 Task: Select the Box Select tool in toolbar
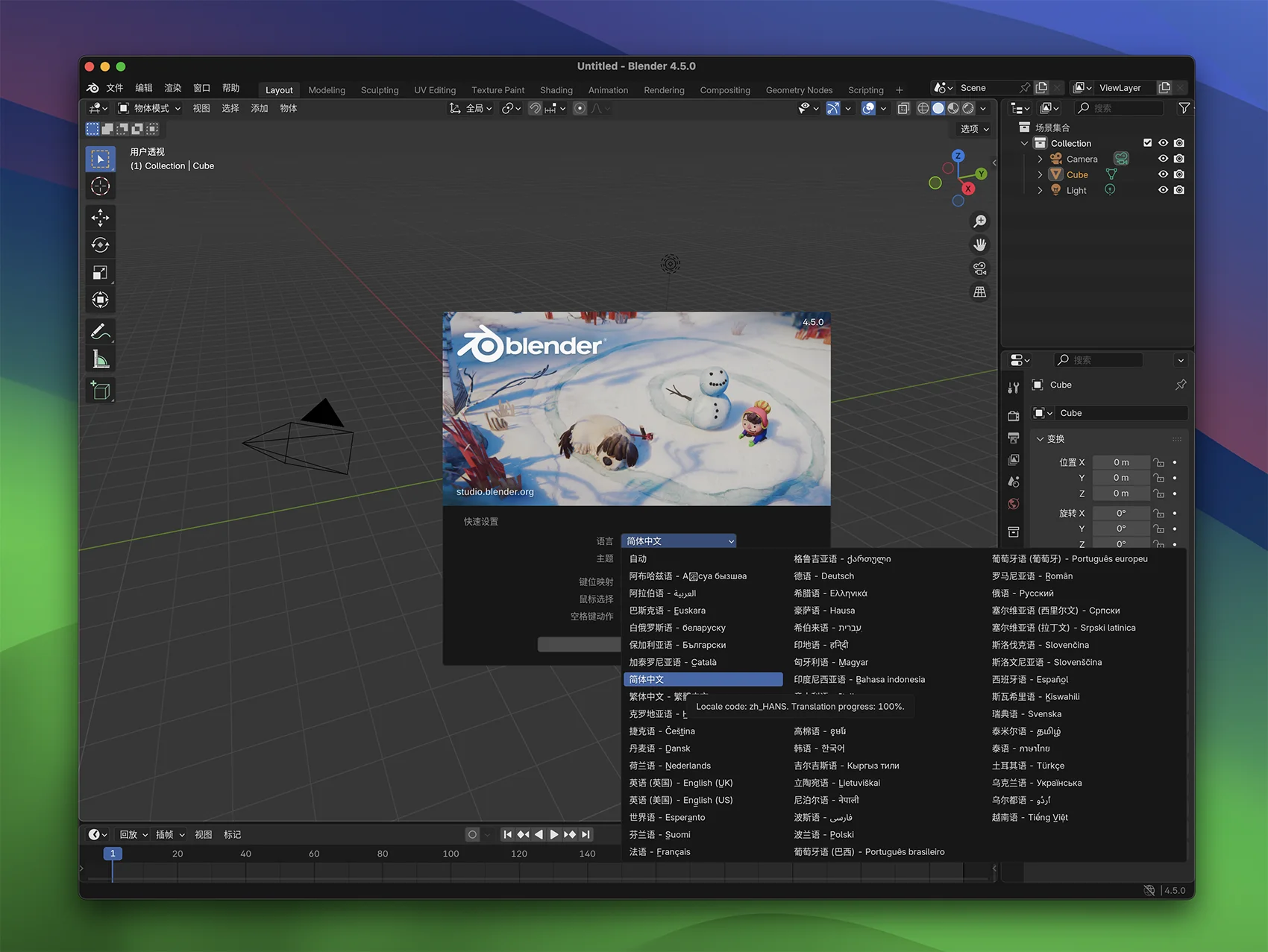100,159
